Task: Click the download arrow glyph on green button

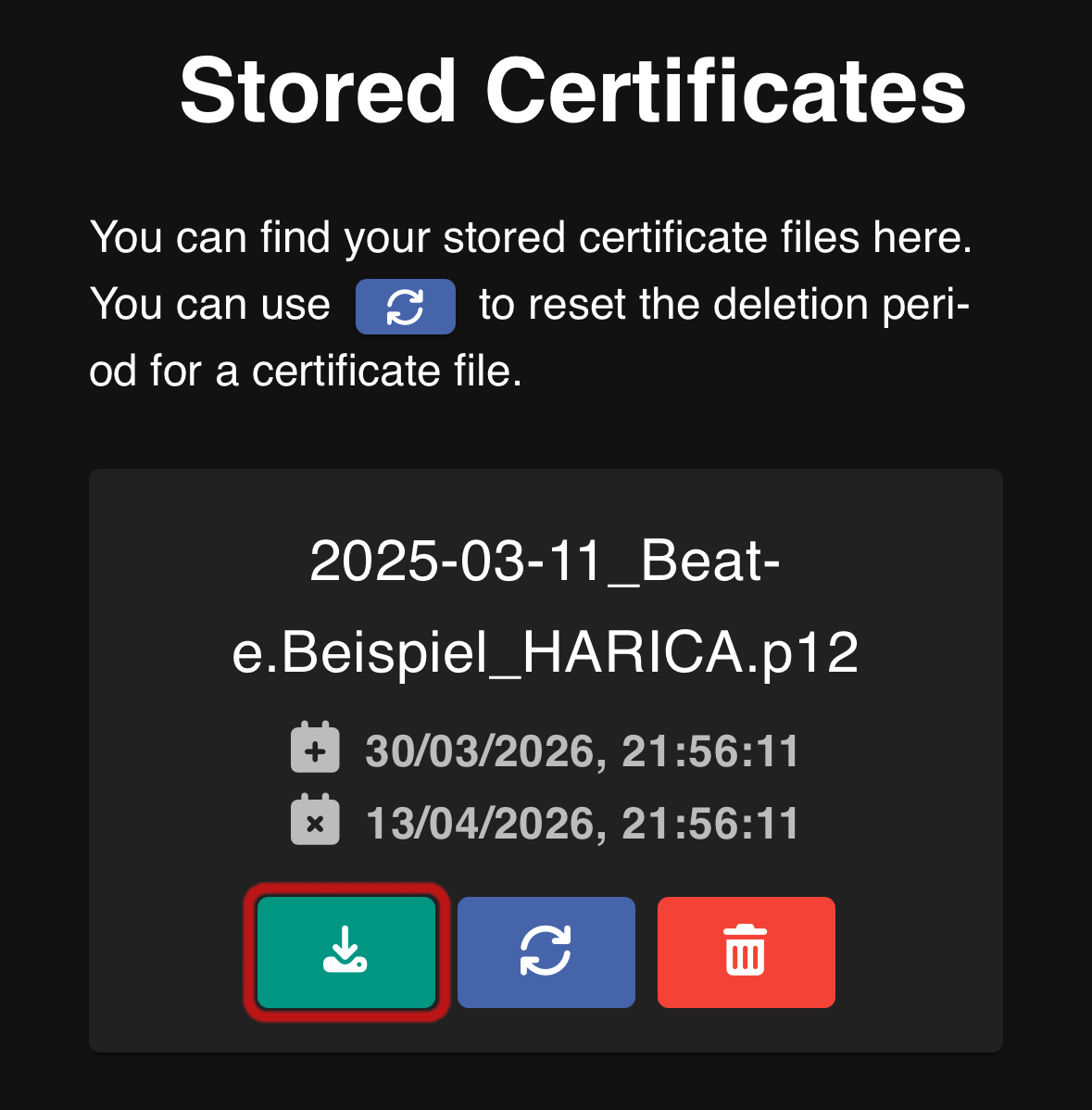Action: (x=345, y=949)
